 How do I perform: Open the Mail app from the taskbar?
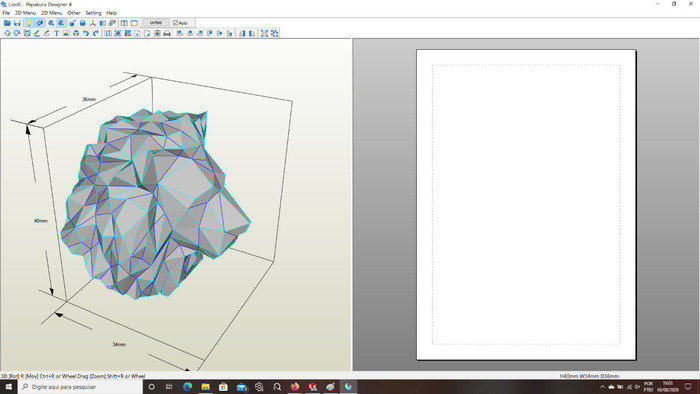pos(242,387)
